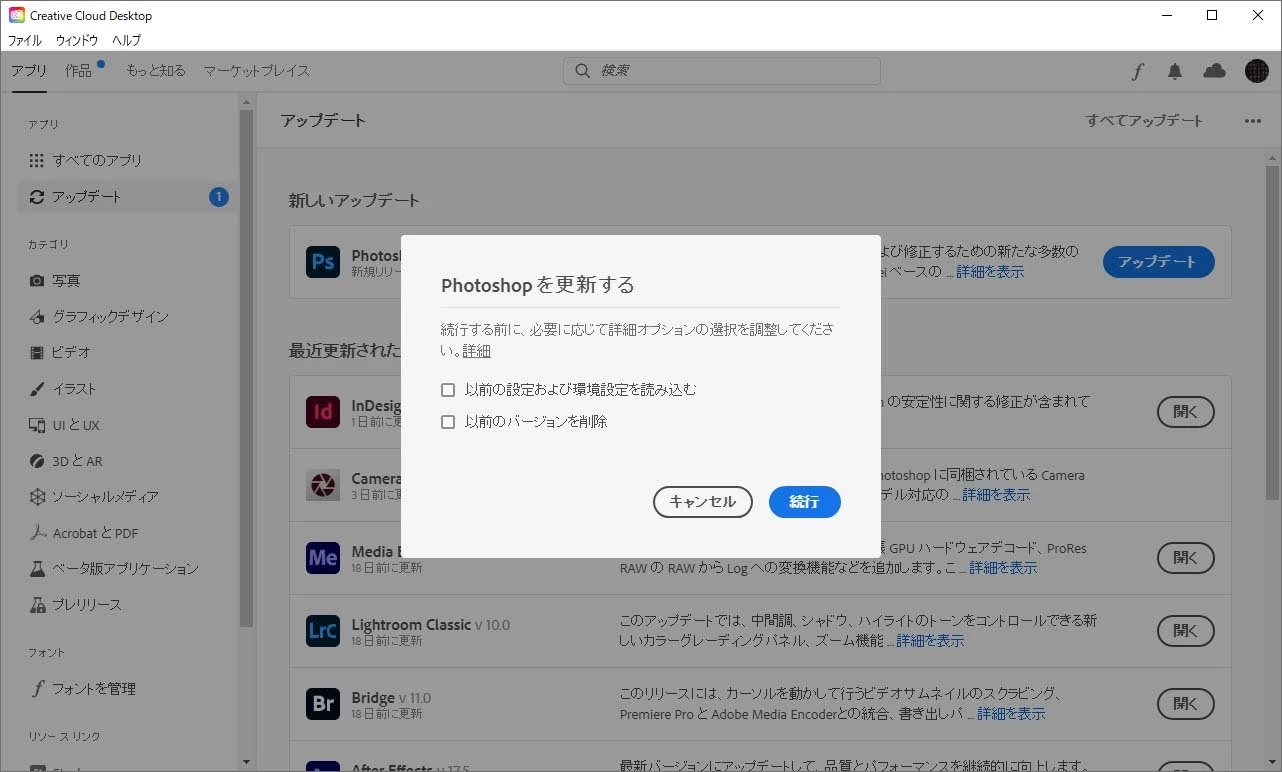Click the Camera Raw app icon
1282x772 pixels.
click(x=323, y=485)
